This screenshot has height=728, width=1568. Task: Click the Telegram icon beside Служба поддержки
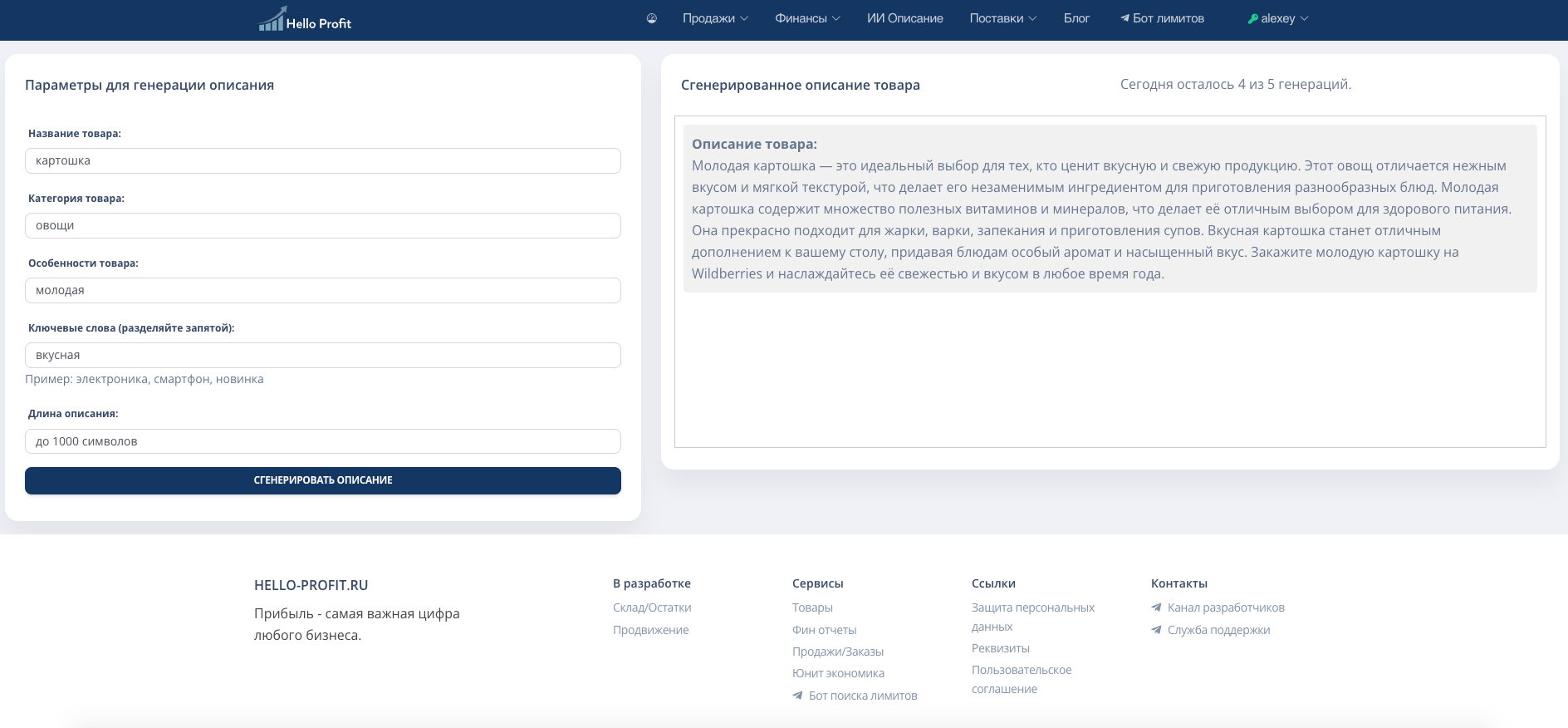[1156, 630]
